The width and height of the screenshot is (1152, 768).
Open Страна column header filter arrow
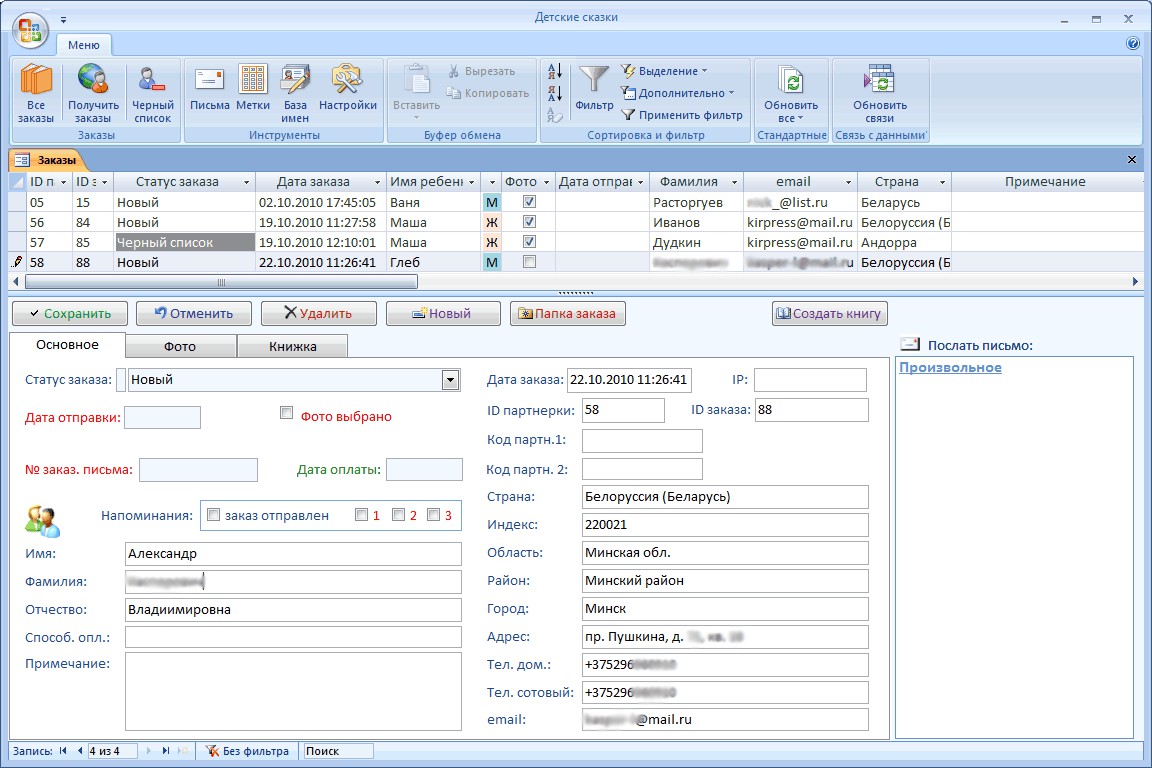tap(941, 182)
